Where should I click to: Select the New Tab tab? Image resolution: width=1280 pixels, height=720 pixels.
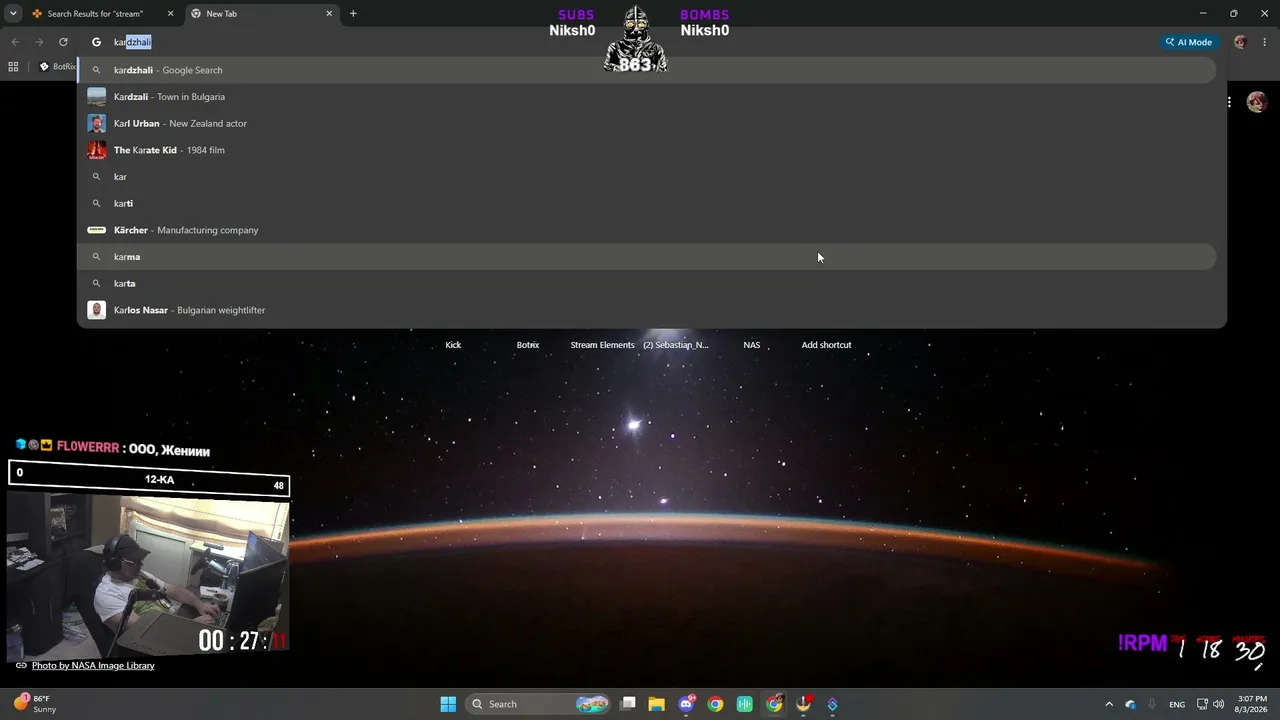click(262, 14)
